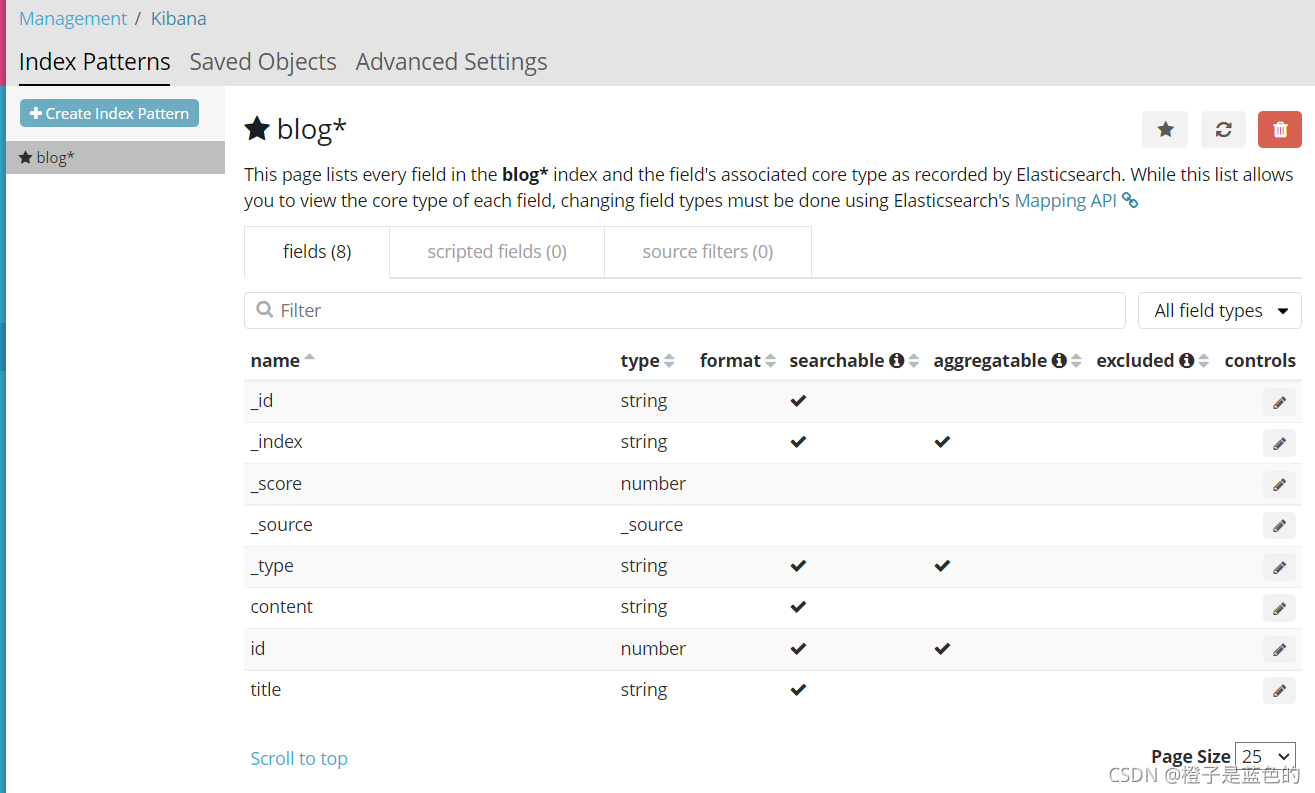Edit the _index field with pencil icon
Screen dimensions: 1315x793
[x=1279, y=443]
